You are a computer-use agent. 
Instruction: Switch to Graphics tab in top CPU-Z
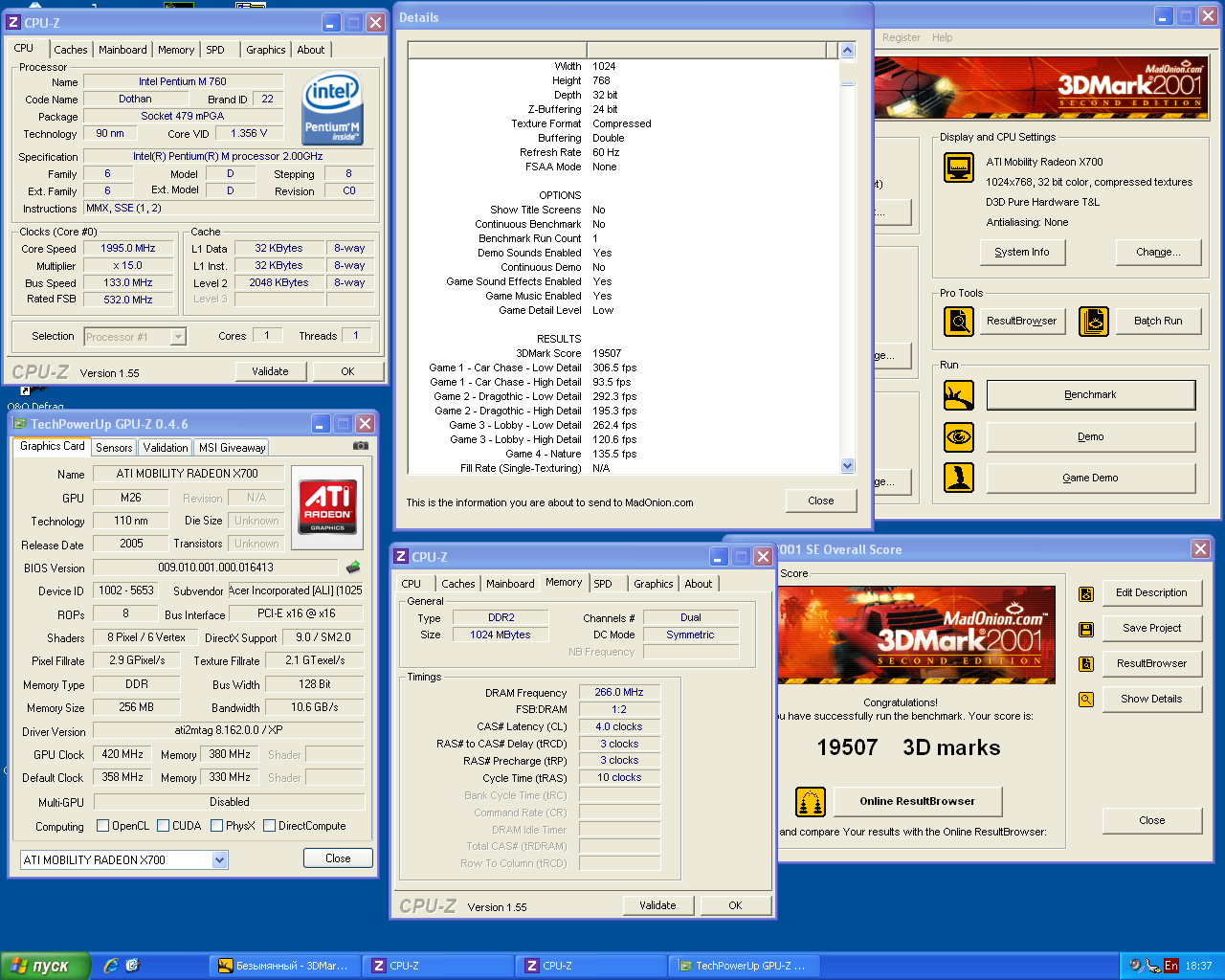point(265,50)
